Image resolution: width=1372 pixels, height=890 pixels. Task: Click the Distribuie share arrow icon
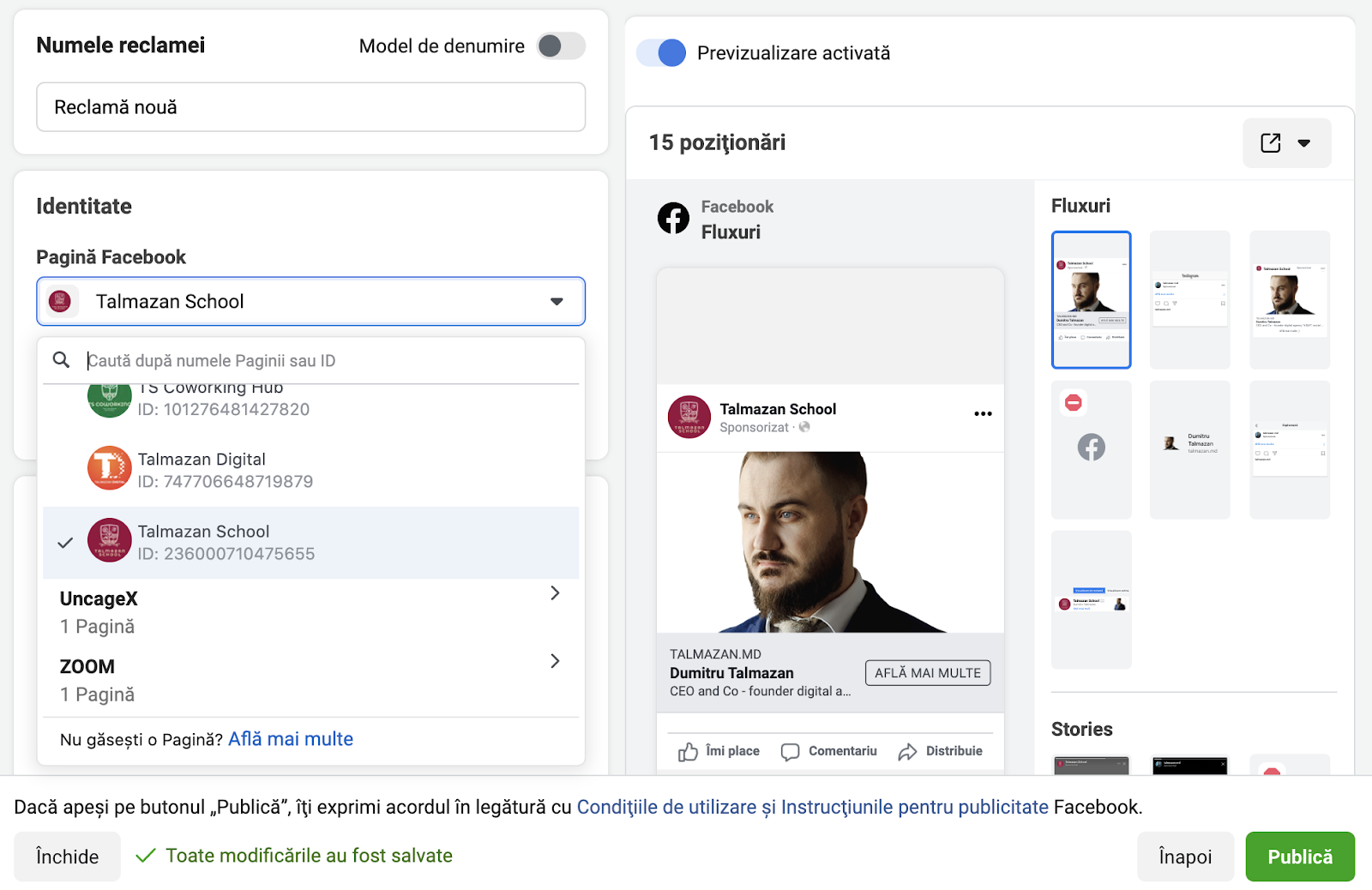pyautogui.click(x=907, y=752)
